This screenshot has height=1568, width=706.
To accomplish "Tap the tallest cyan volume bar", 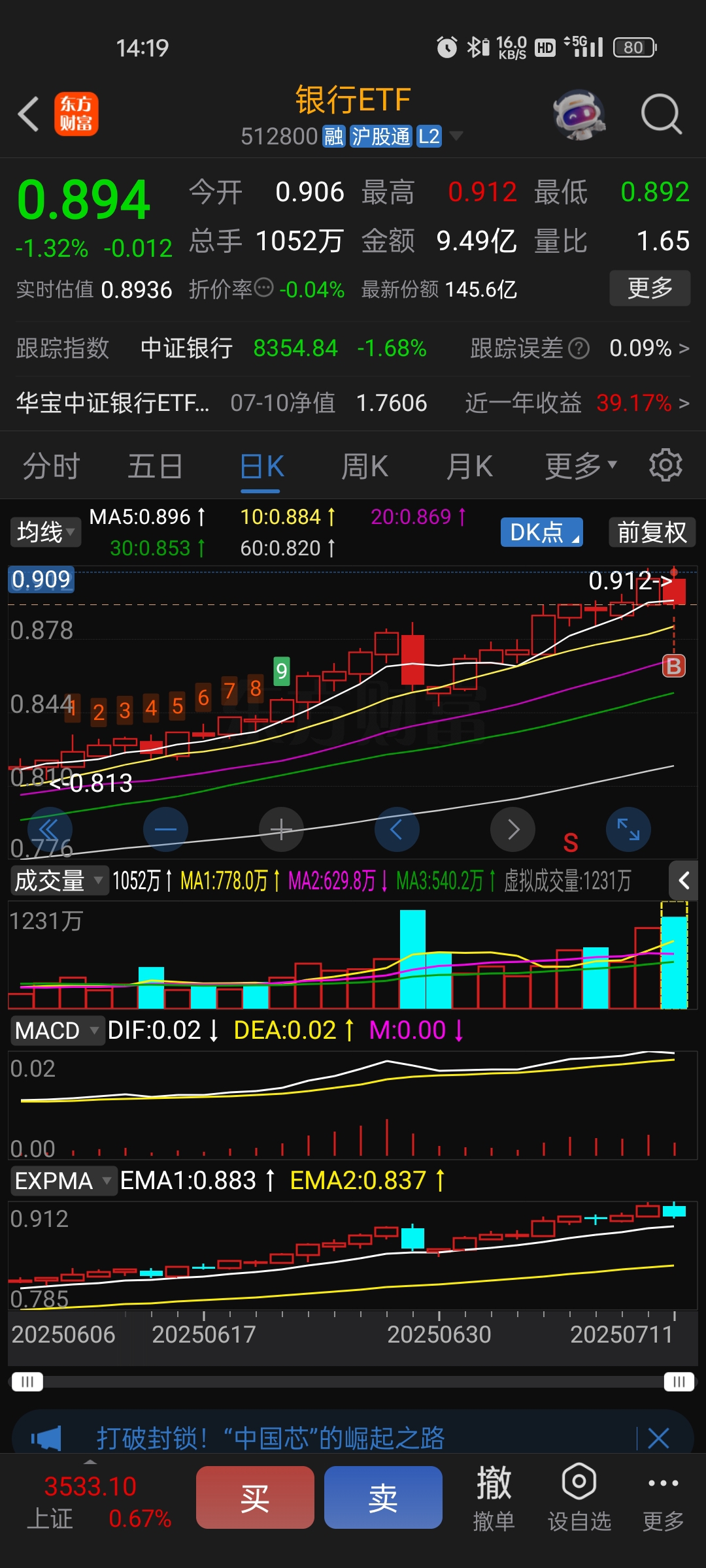I will coord(412,959).
